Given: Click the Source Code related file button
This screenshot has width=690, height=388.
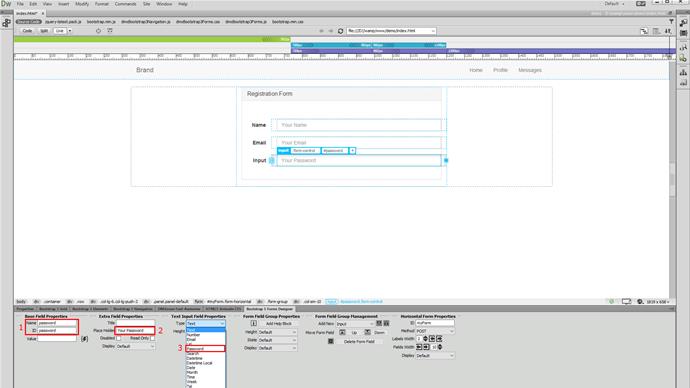Looking at the screenshot, I should coord(29,22).
